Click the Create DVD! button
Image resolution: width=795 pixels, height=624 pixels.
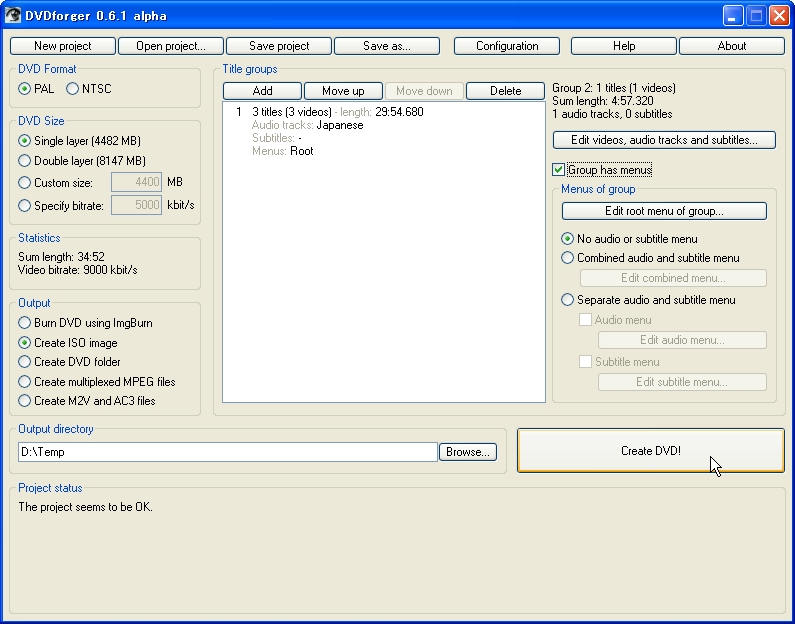click(651, 451)
